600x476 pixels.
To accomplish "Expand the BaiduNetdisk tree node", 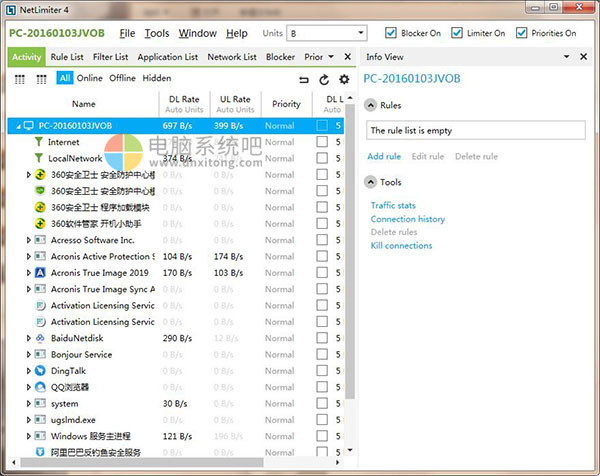I will click(28, 338).
